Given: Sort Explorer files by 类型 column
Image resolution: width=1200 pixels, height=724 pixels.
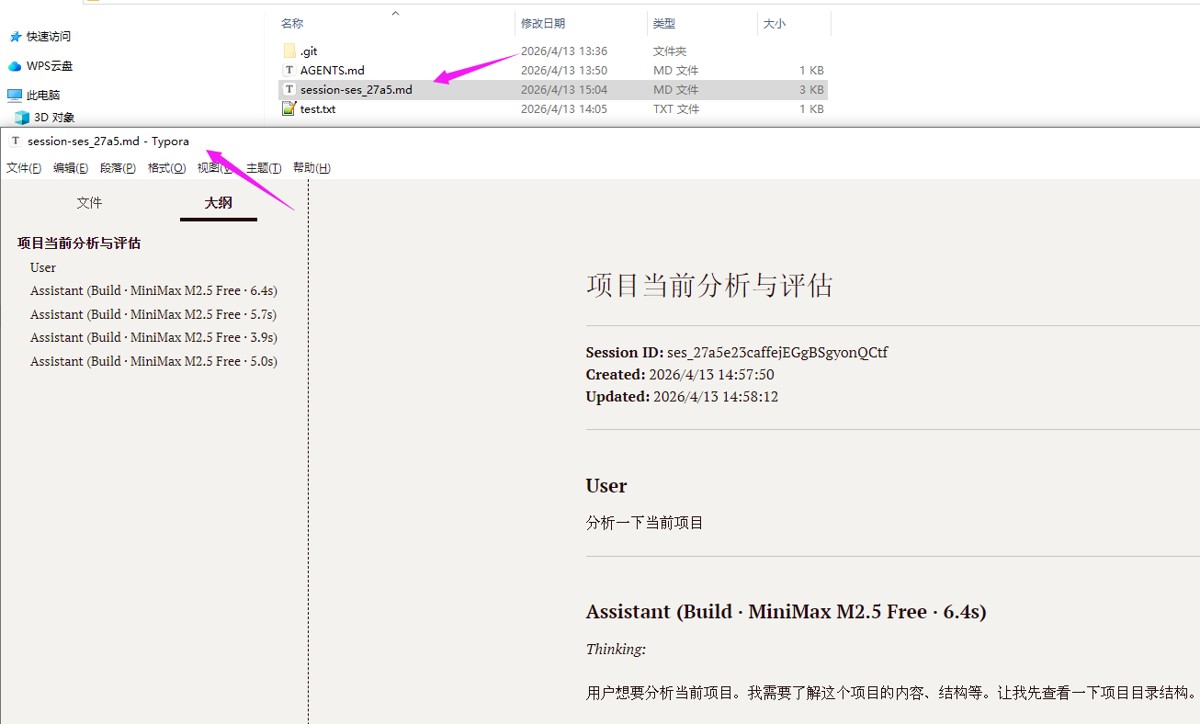Looking at the screenshot, I should (x=664, y=23).
